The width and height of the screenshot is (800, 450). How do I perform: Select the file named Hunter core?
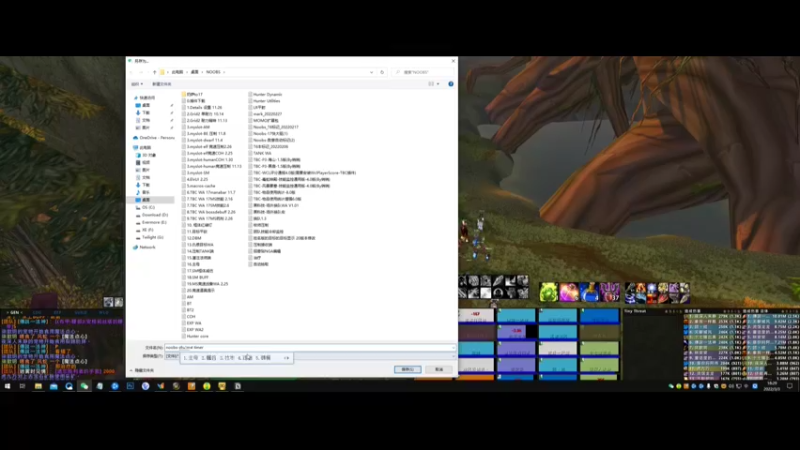tap(195, 336)
